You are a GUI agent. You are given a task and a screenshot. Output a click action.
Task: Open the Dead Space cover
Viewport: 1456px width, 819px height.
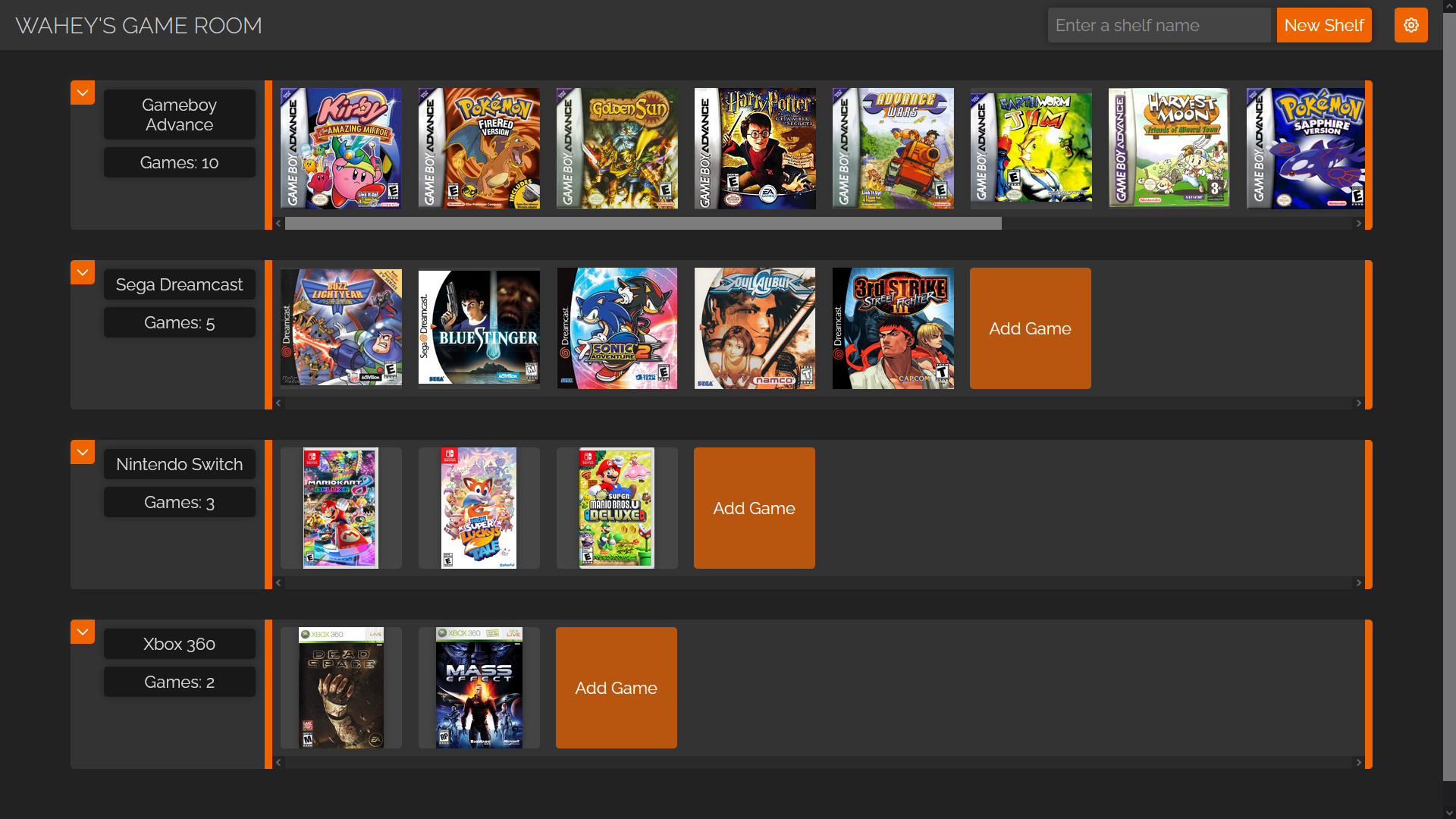(341, 688)
